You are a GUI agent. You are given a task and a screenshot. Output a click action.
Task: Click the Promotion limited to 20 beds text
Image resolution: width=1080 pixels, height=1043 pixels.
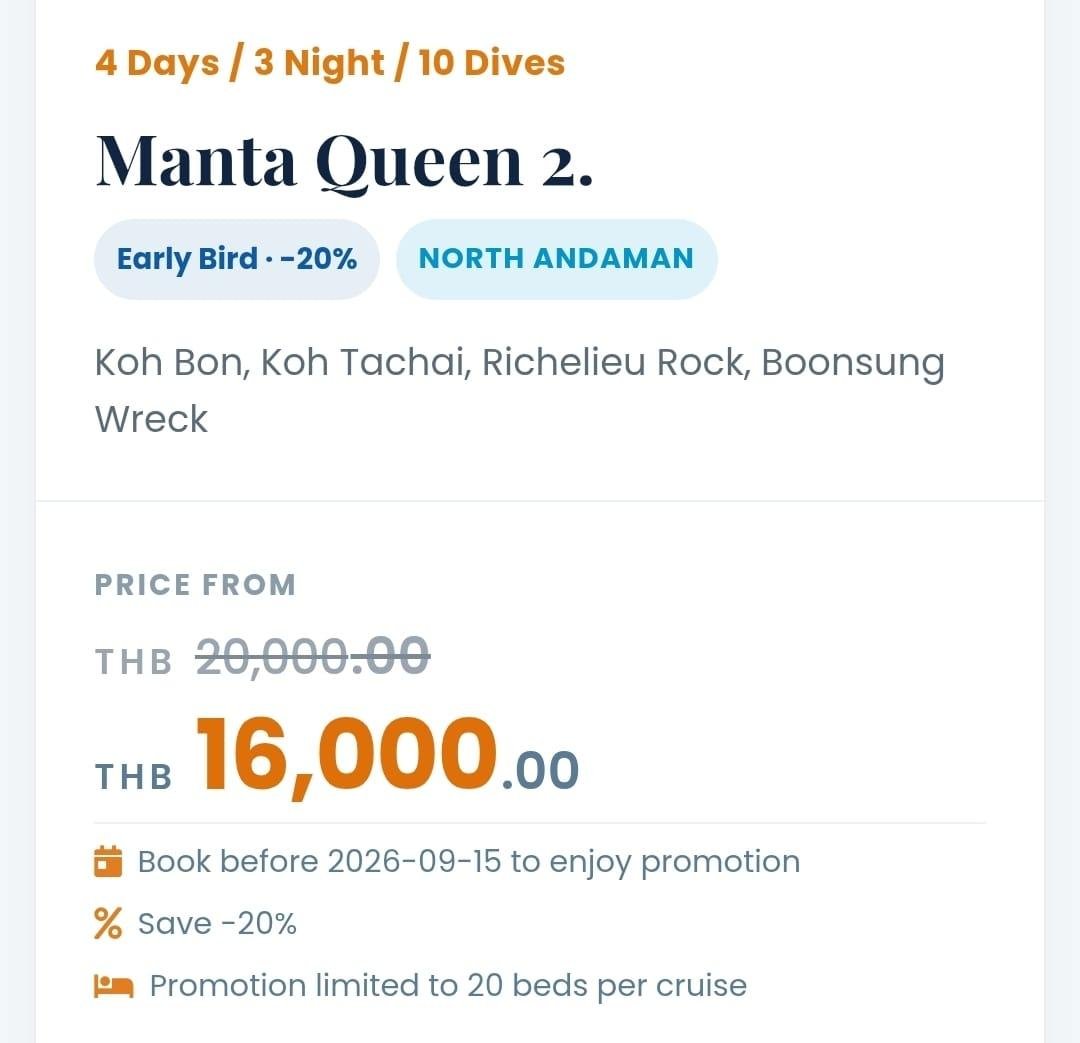click(x=448, y=986)
